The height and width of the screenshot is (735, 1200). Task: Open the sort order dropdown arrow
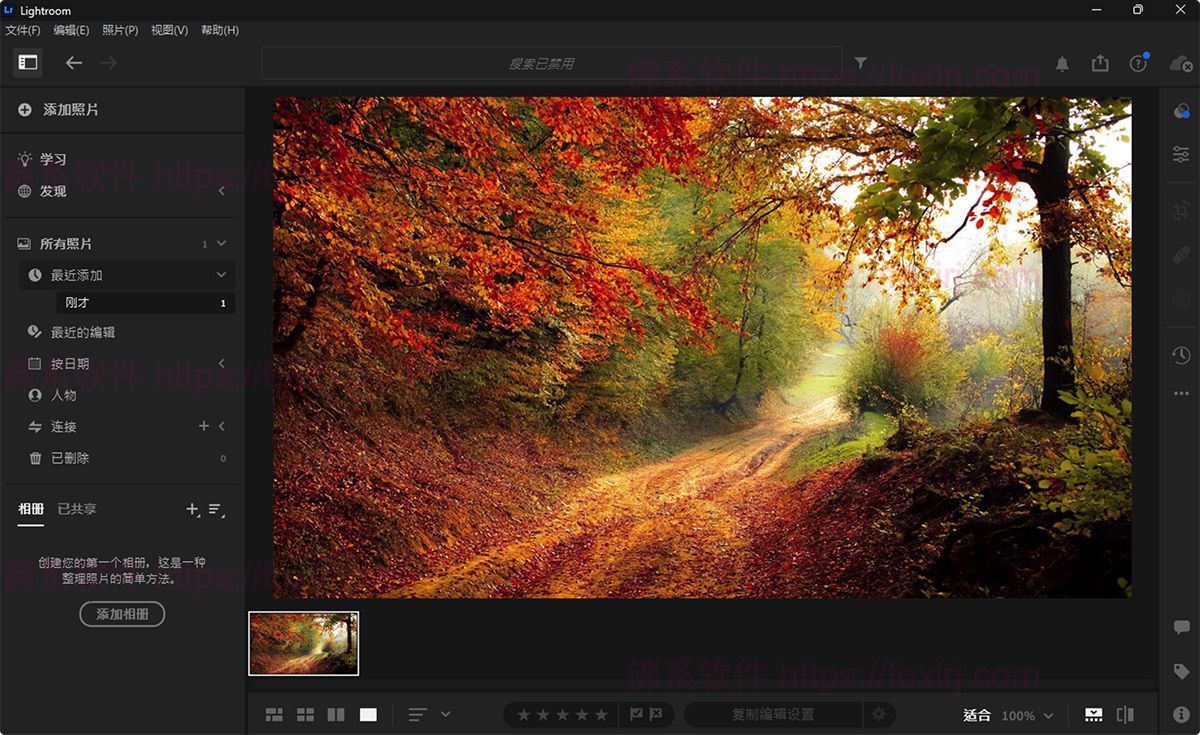[446, 714]
